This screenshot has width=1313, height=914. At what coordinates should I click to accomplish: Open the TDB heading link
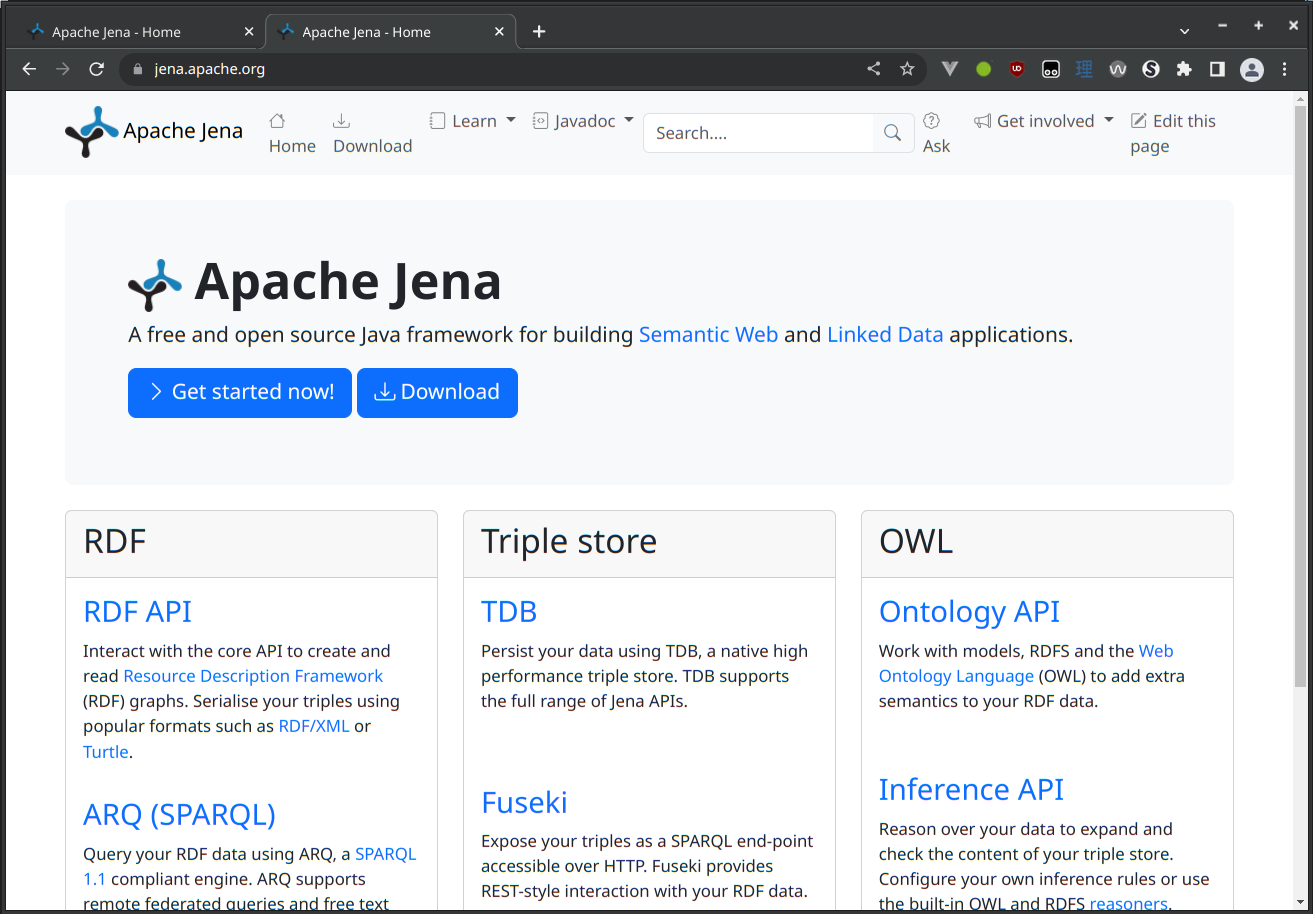click(509, 611)
